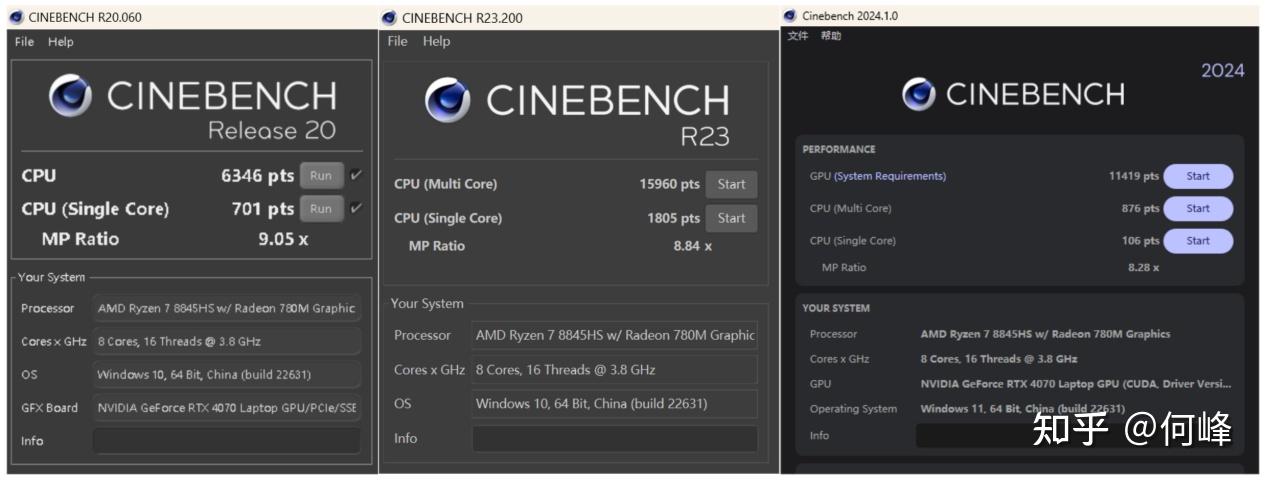Select the 6346 pts CPU score in R20
Image resolution: width=1267 pixels, height=482 pixels.
pyautogui.click(x=258, y=175)
